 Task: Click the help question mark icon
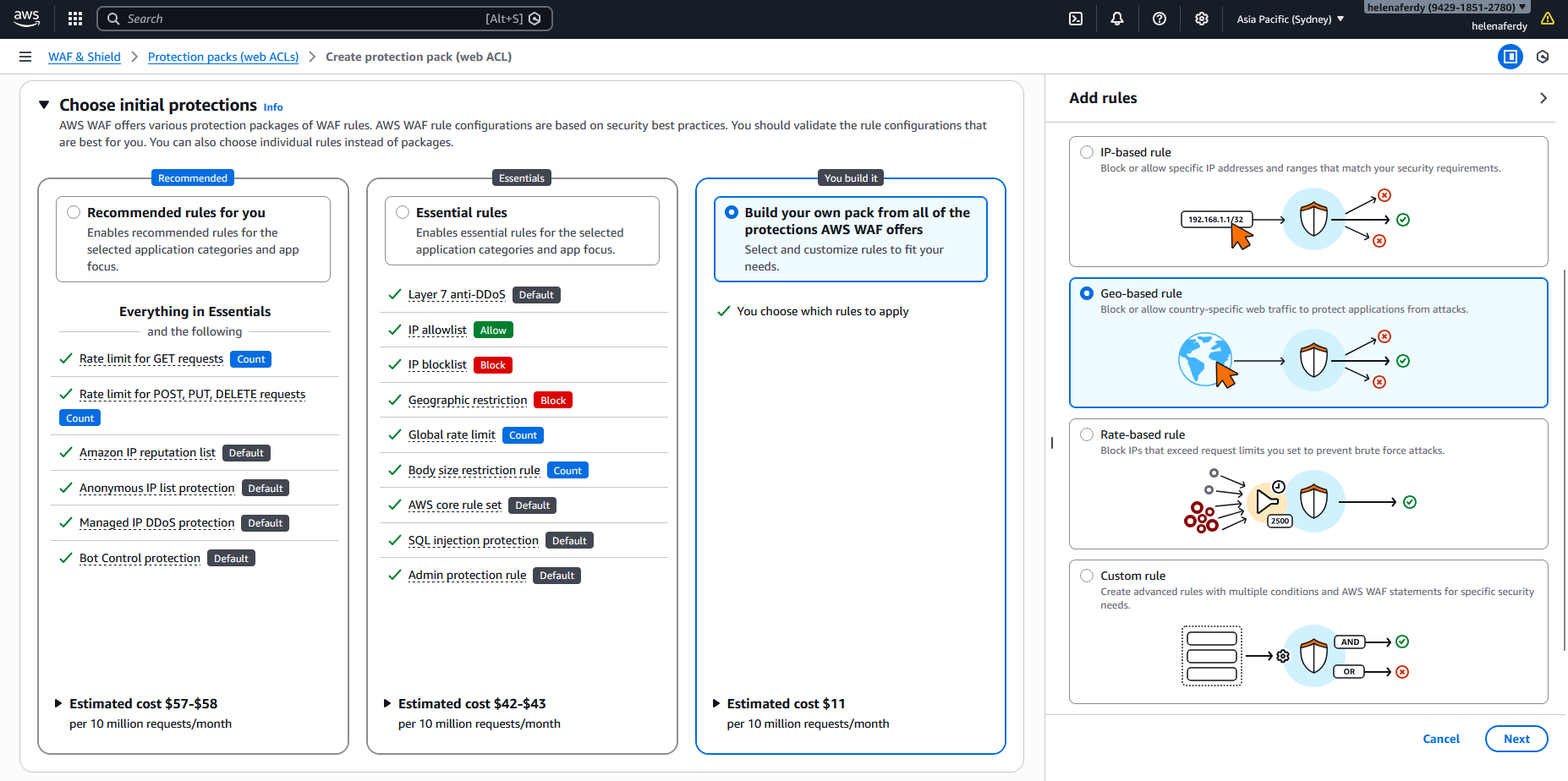pos(1160,19)
